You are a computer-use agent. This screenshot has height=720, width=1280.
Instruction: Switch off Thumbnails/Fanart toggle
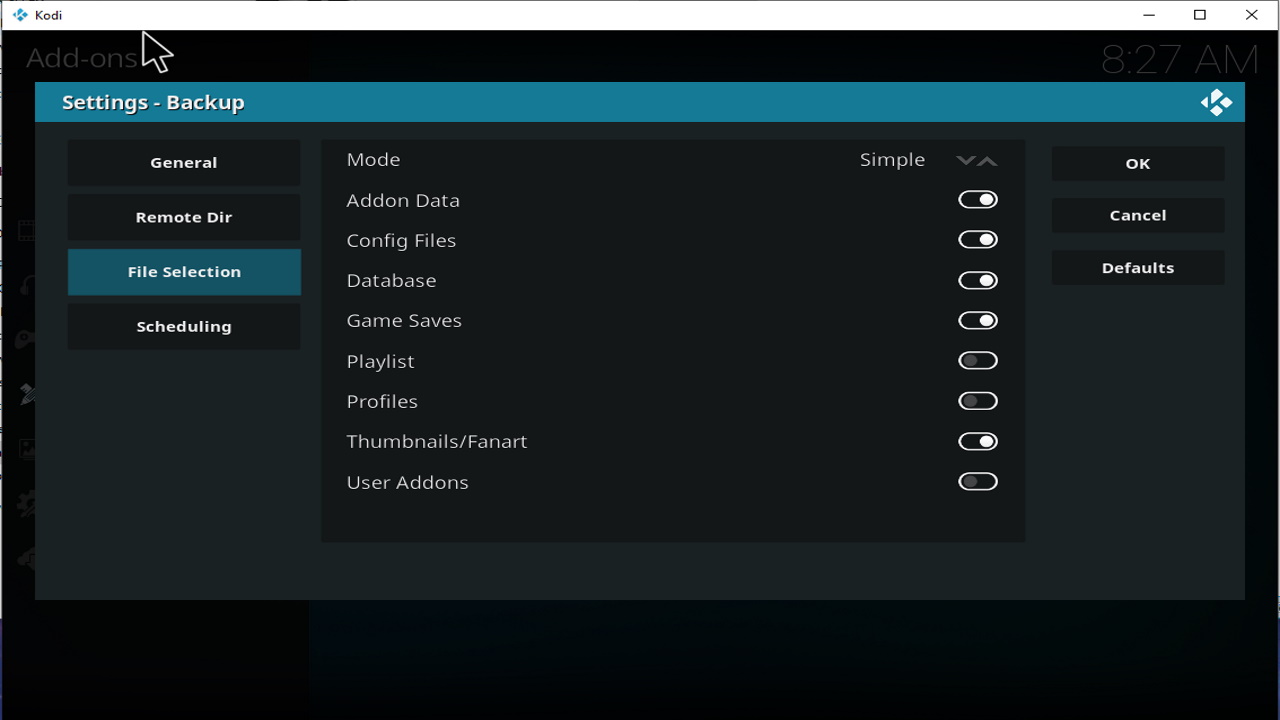pos(977,441)
